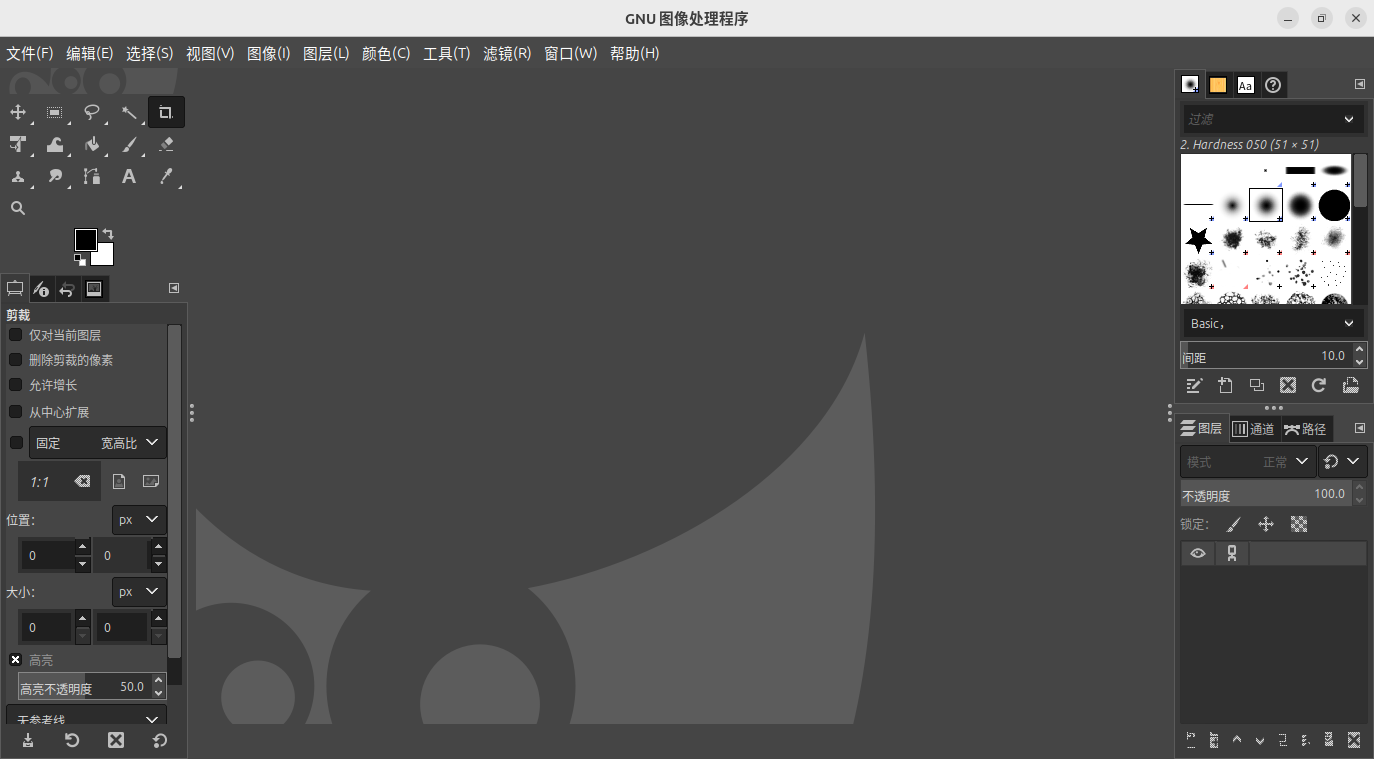Select the Unified Transform tool
Screen dimensions: 1374x759
(18, 145)
